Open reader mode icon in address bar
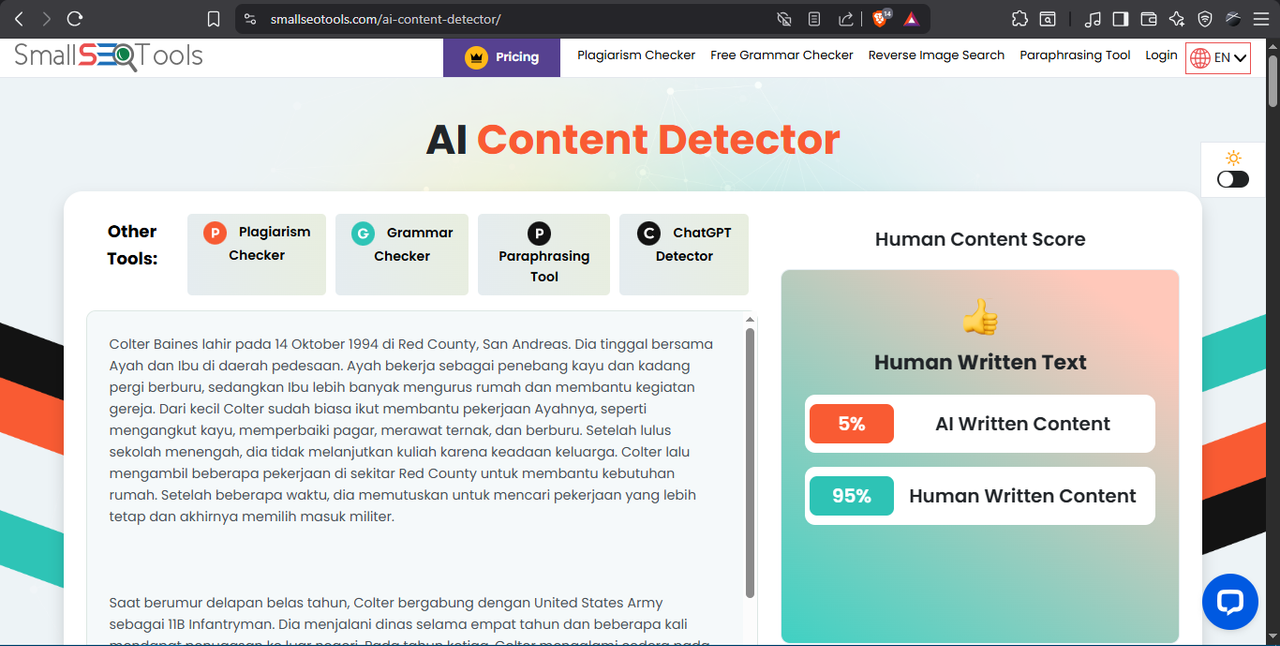Viewport: 1280px width, 646px height. (815, 19)
